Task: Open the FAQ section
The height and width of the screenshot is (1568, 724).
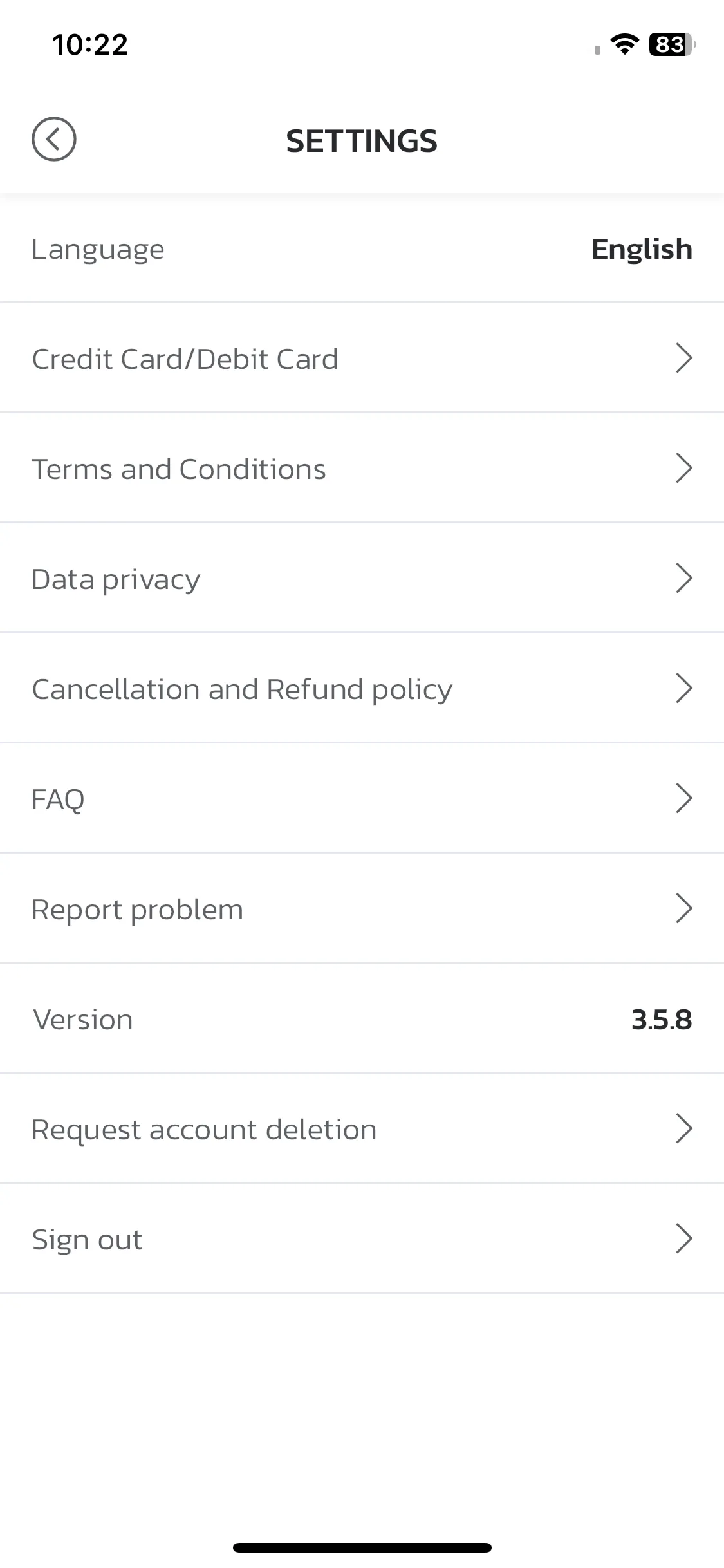Action: [x=362, y=798]
